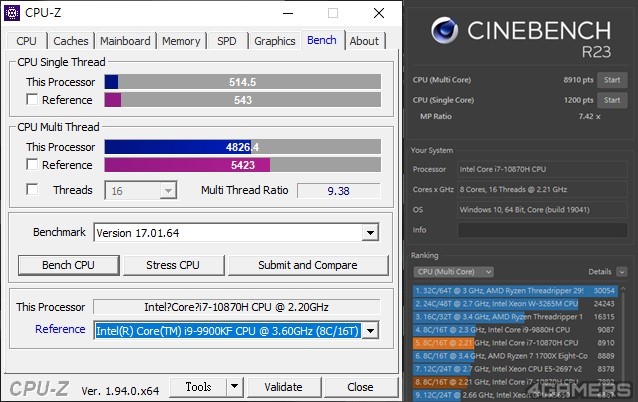638x402 pixels.
Task: Click the 8910 pts multi core score
Action: tap(578, 80)
